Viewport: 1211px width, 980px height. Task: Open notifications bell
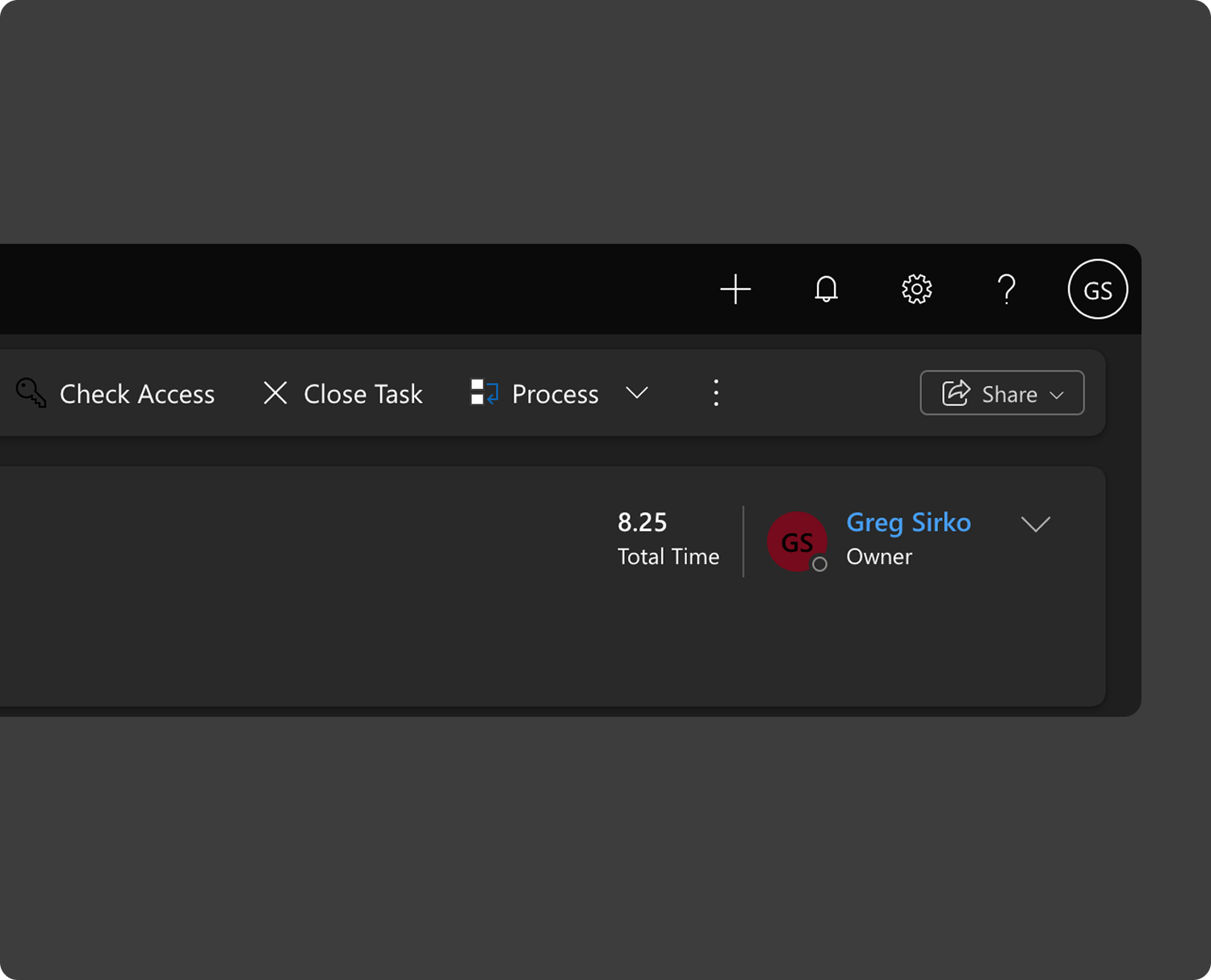tap(826, 289)
